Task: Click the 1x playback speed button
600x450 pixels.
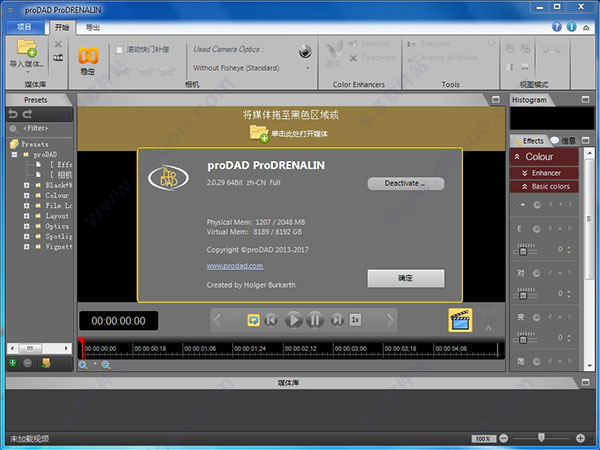Action: (355, 320)
